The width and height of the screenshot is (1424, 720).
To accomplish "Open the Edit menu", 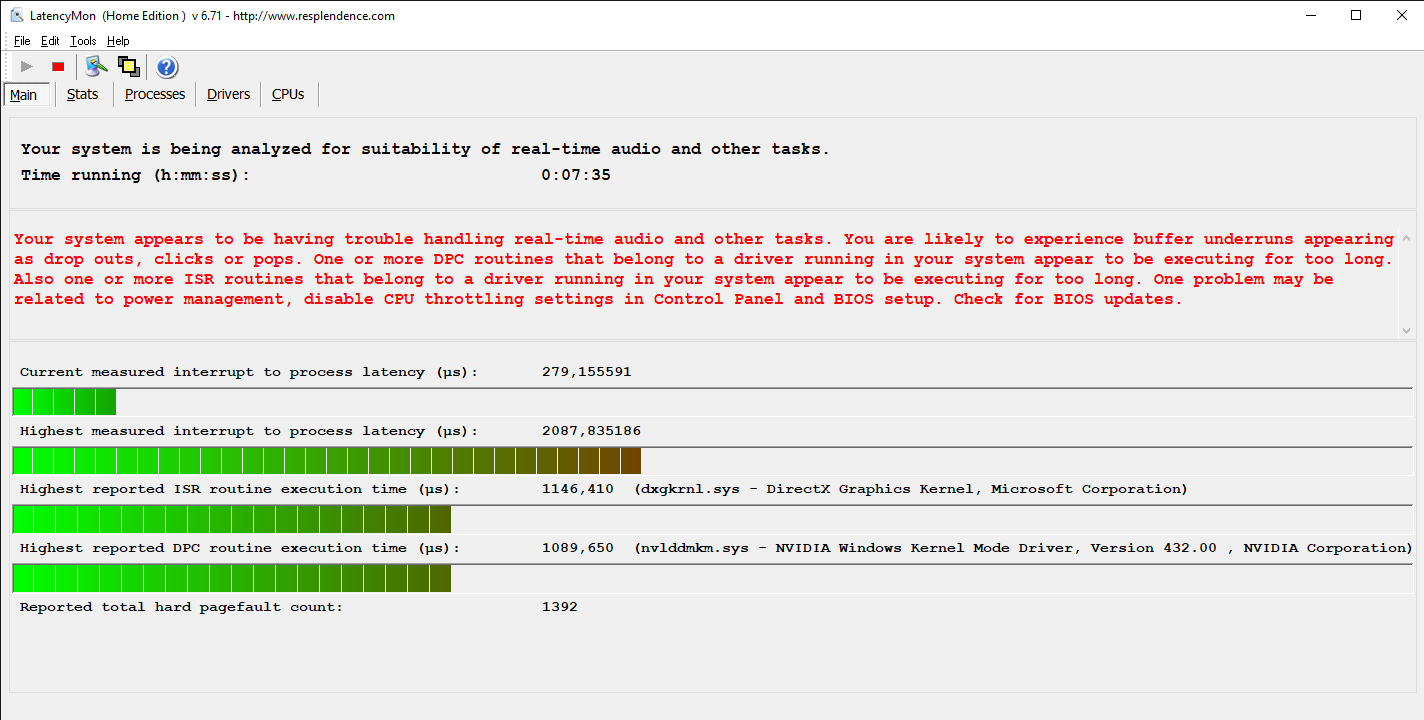I will 50,41.
